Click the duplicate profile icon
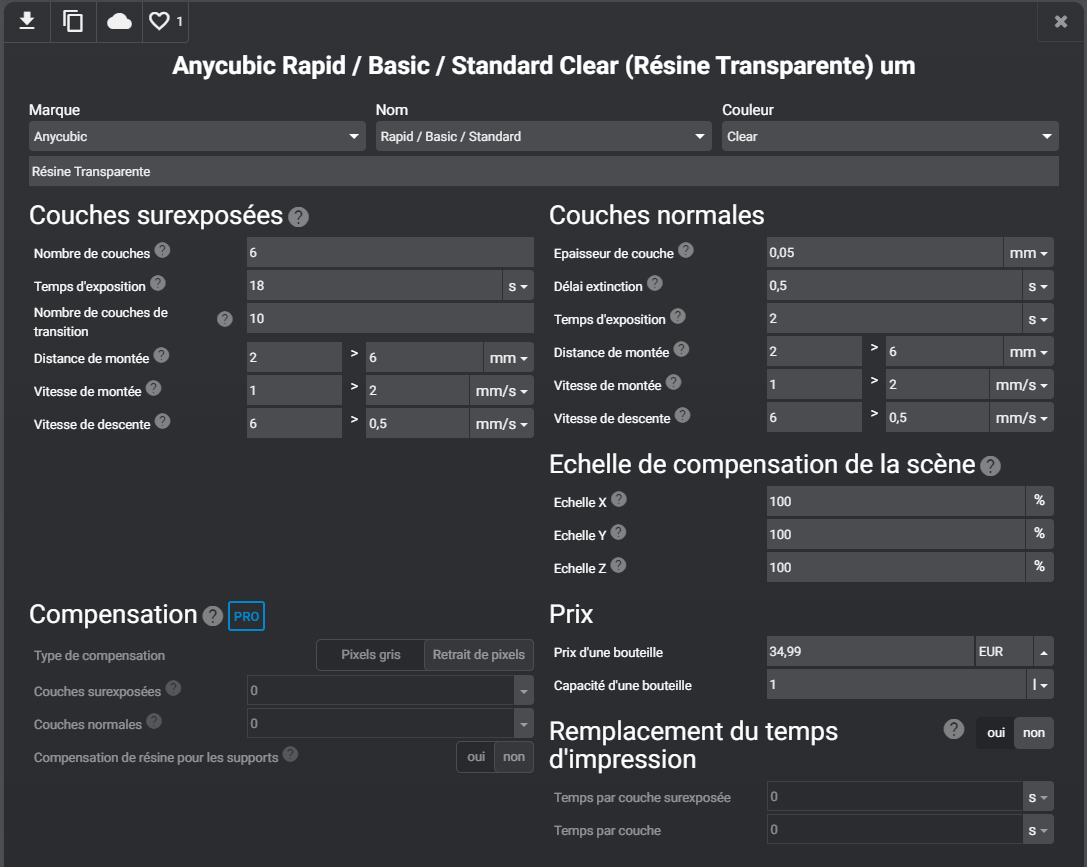 (x=73, y=21)
